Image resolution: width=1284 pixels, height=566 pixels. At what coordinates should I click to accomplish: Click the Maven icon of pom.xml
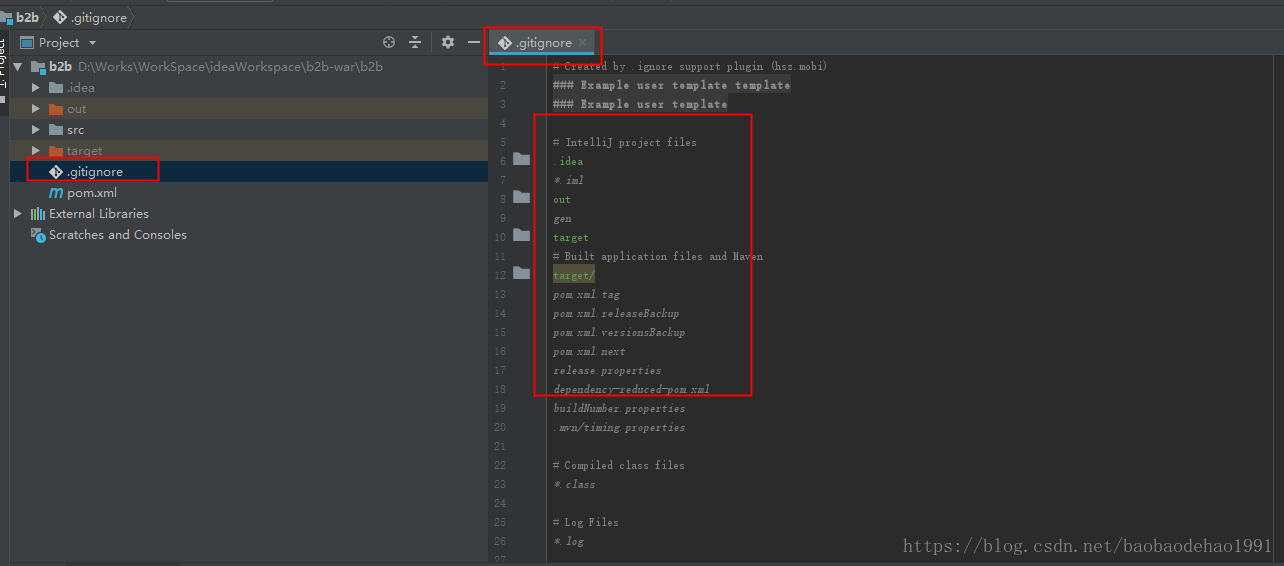tap(56, 193)
